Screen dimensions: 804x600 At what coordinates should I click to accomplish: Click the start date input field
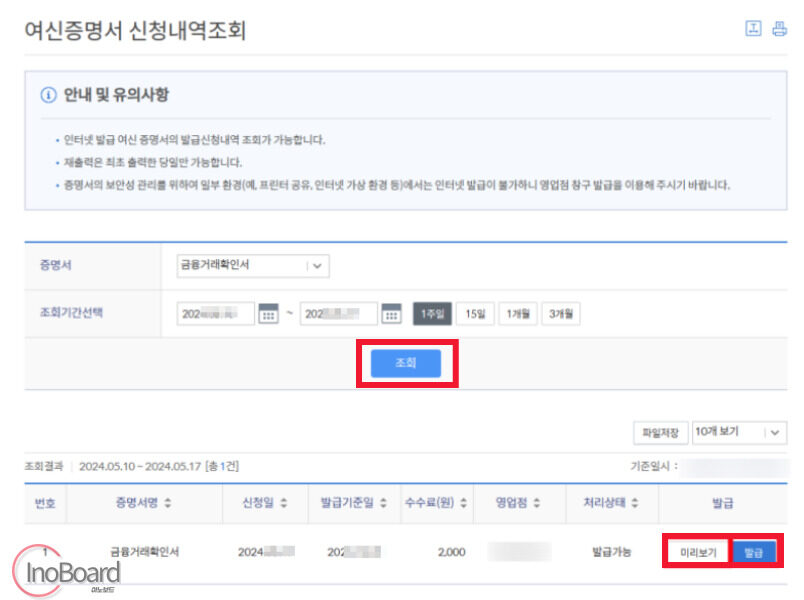(x=215, y=313)
